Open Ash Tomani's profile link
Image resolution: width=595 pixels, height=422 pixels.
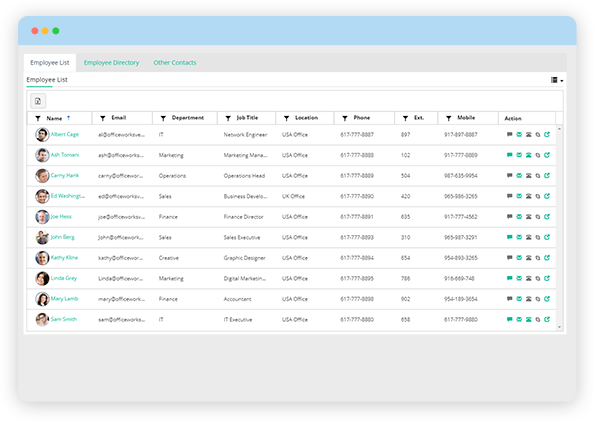pyautogui.click(x=65, y=155)
